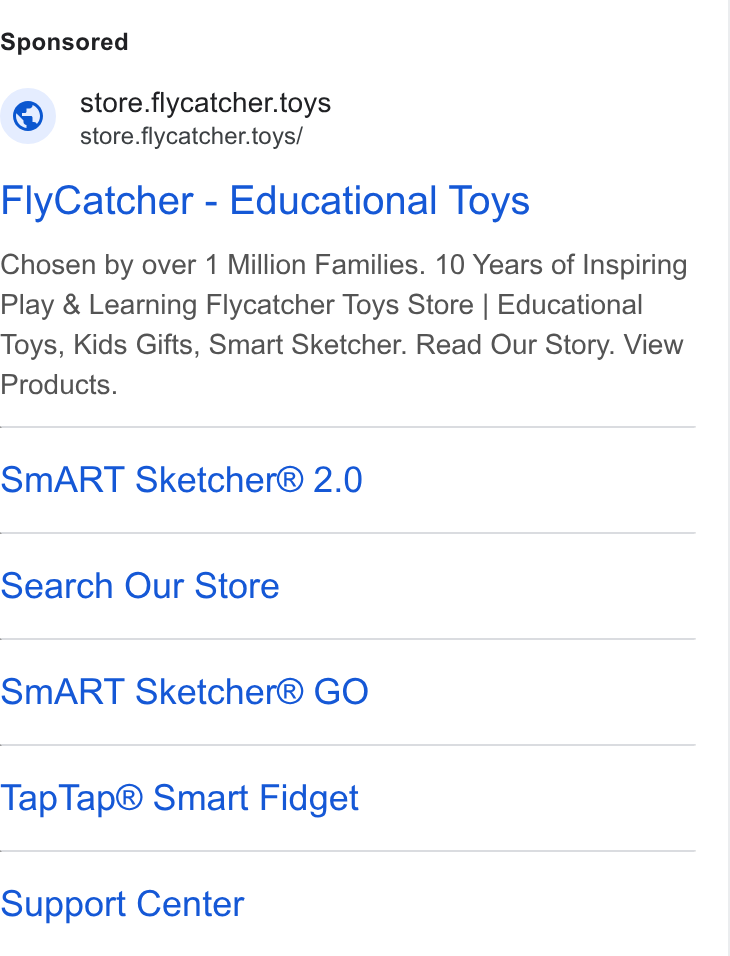Open the SmART Sketcher® 2.0 sitelink

tap(182, 480)
